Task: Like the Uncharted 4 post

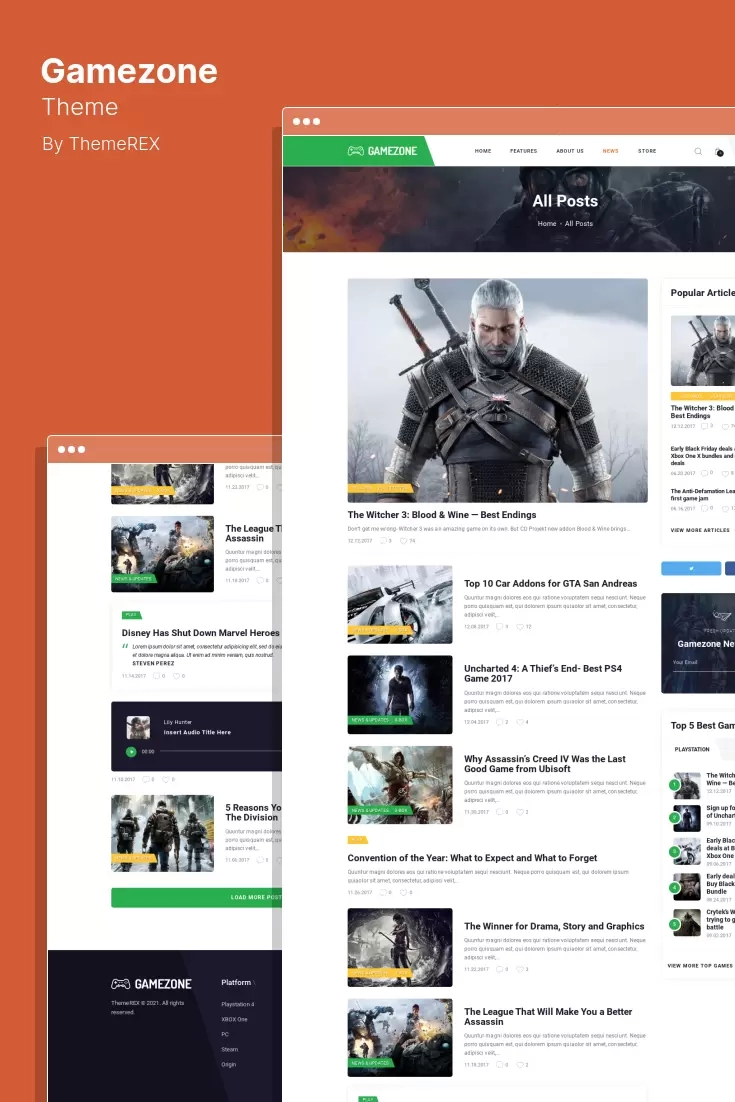Action: pos(520,722)
